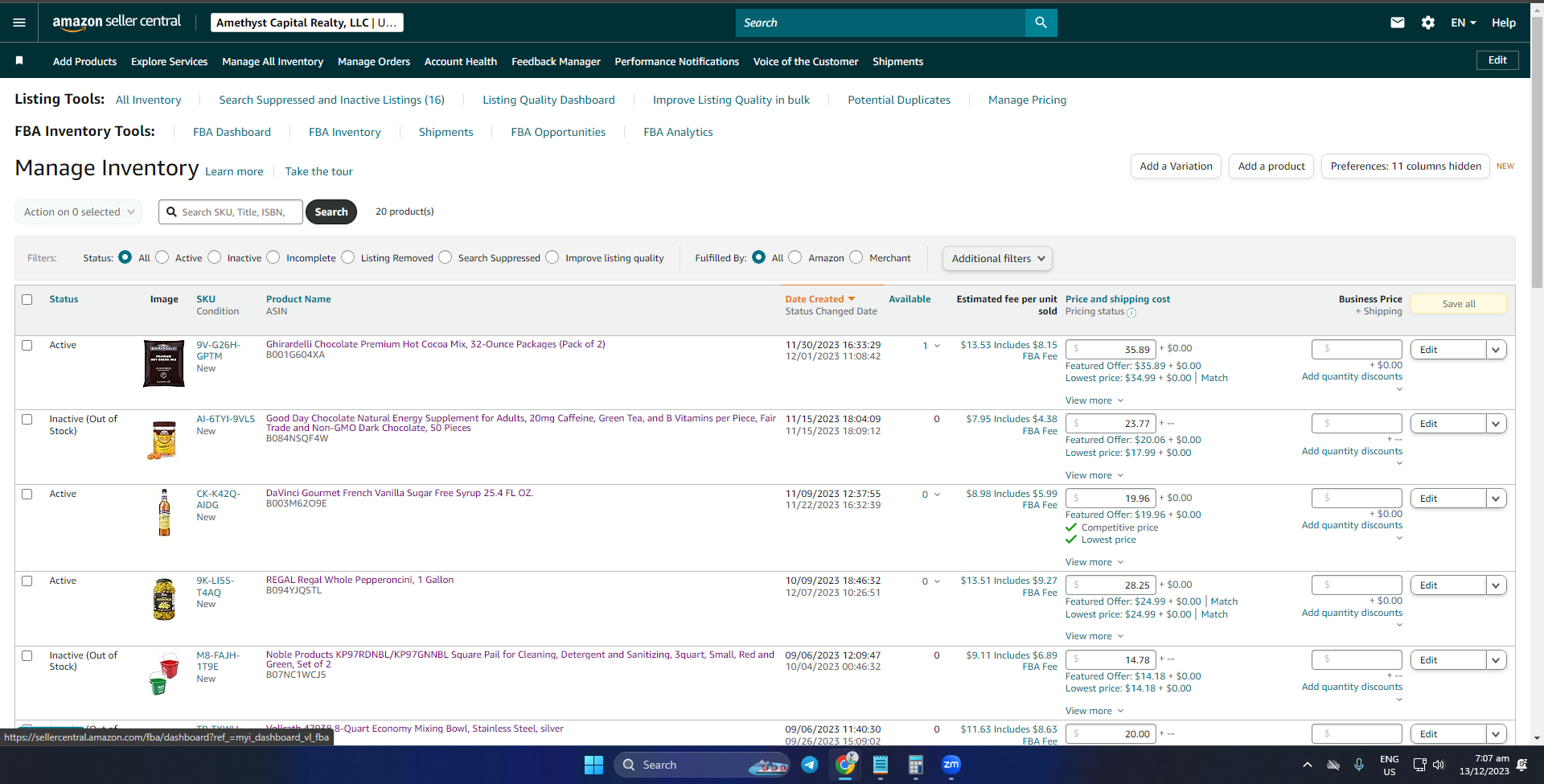The height and width of the screenshot is (784, 1544).
Task: Click the Add a product button
Action: (1271, 166)
